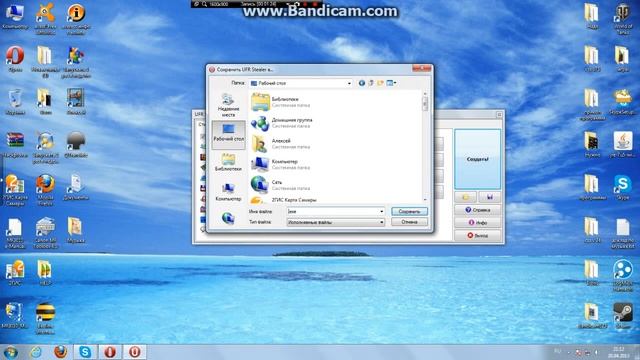This screenshot has width=640, height=360.
Task: Select Недавние места in the places bar
Action: coord(228,105)
